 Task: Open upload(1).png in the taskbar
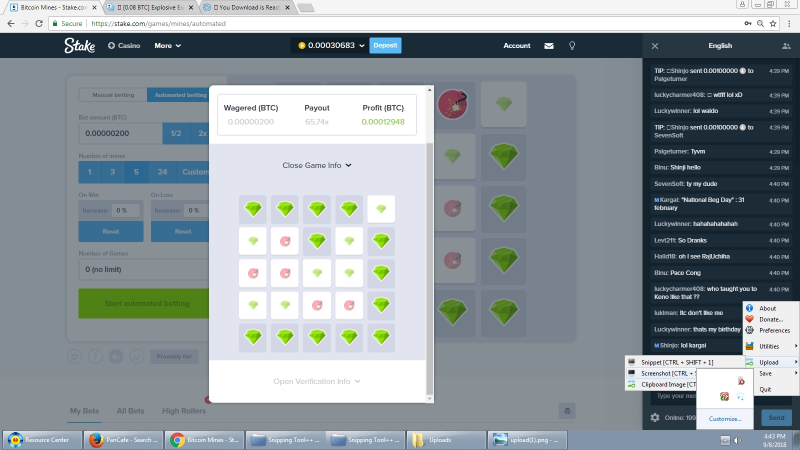527,440
